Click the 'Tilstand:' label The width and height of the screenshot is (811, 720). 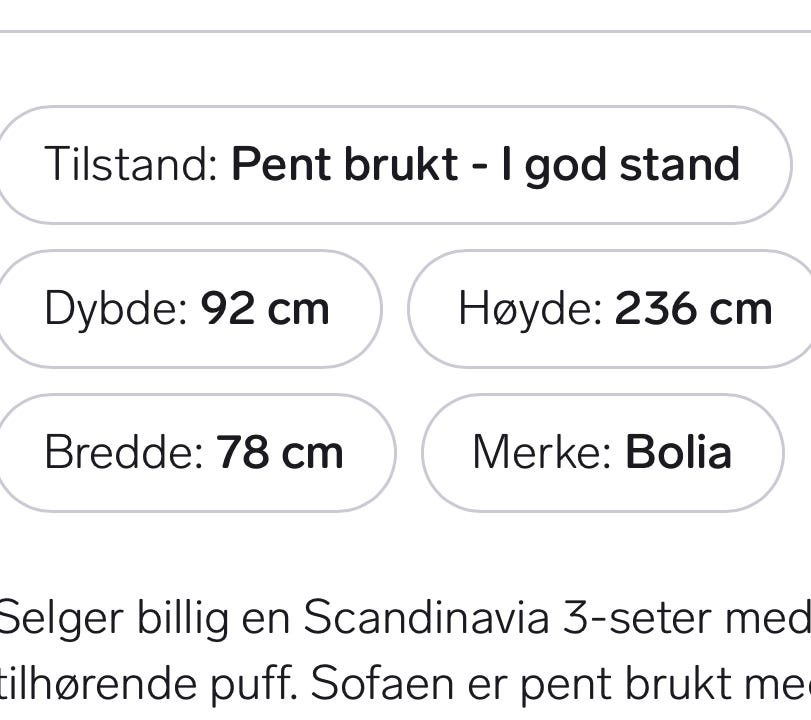coord(131,165)
